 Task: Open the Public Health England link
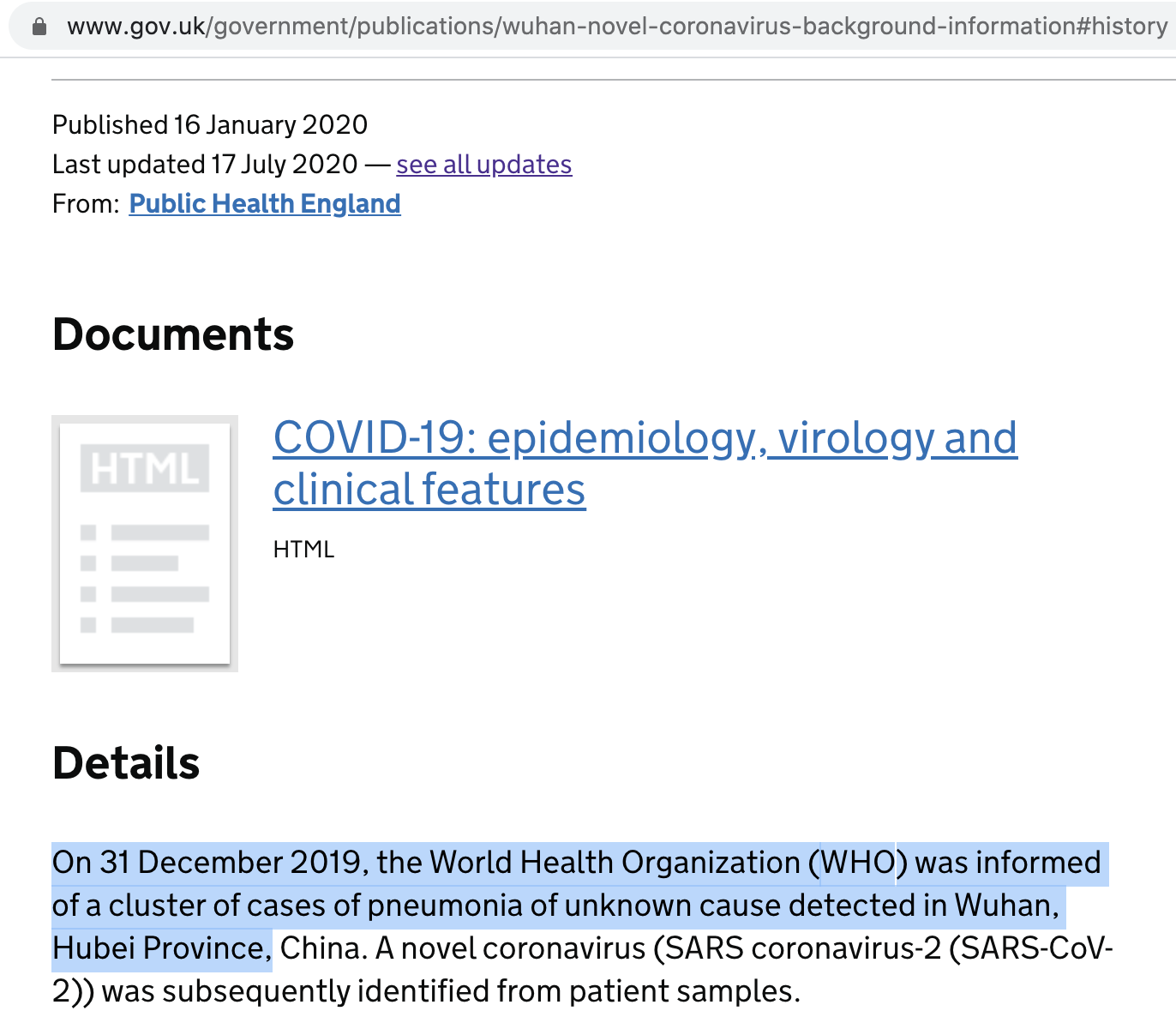coord(264,203)
